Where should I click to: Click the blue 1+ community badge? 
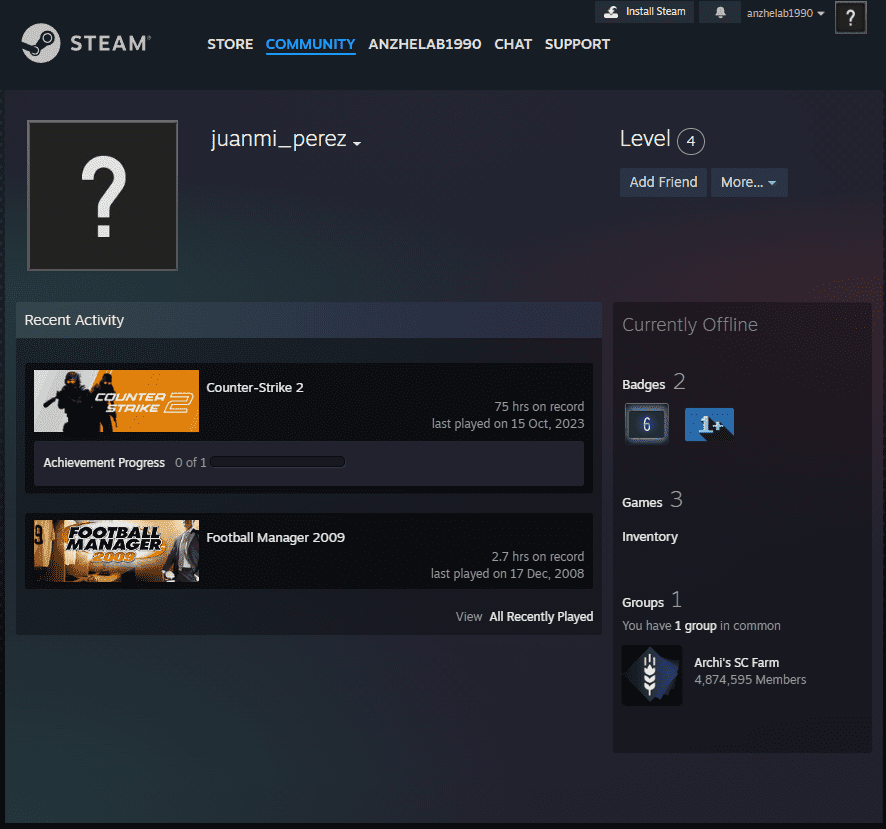[x=709, y=423]
